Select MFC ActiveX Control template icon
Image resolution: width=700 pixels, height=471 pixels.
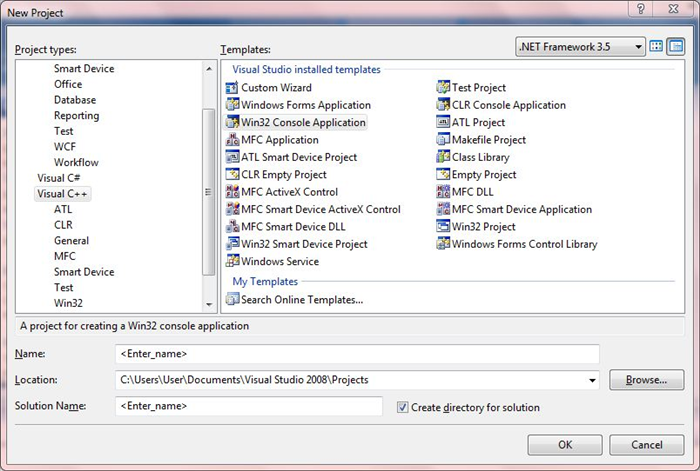click(232, 192)
